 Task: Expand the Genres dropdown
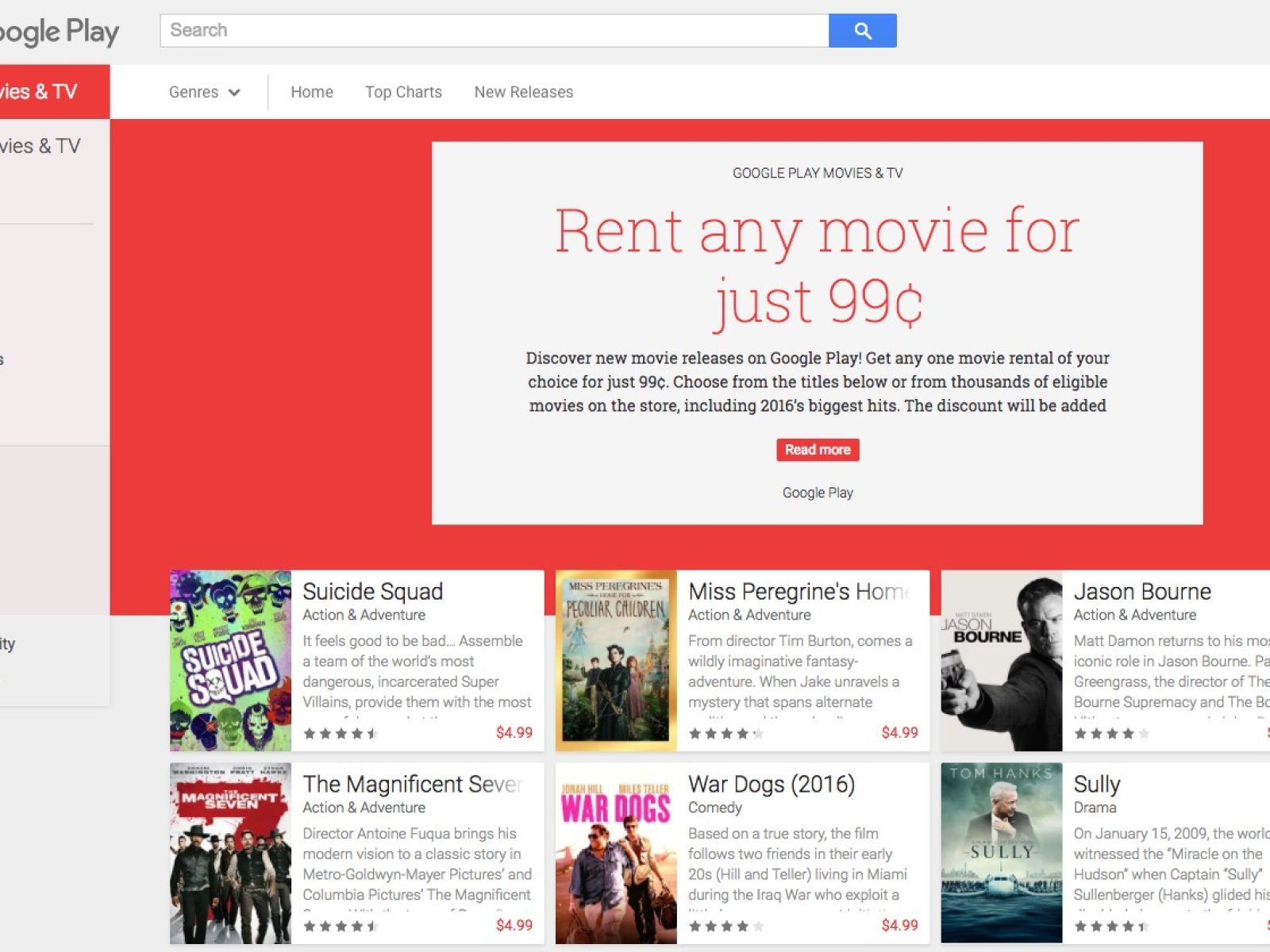tap(204, 92)
